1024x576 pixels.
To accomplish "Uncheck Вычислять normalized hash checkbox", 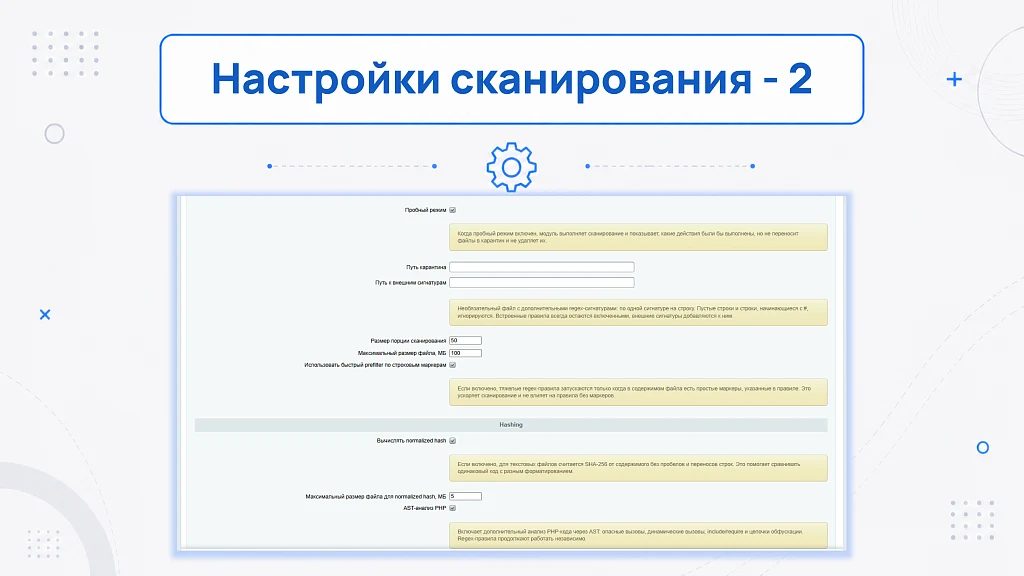I will [453, 441].
